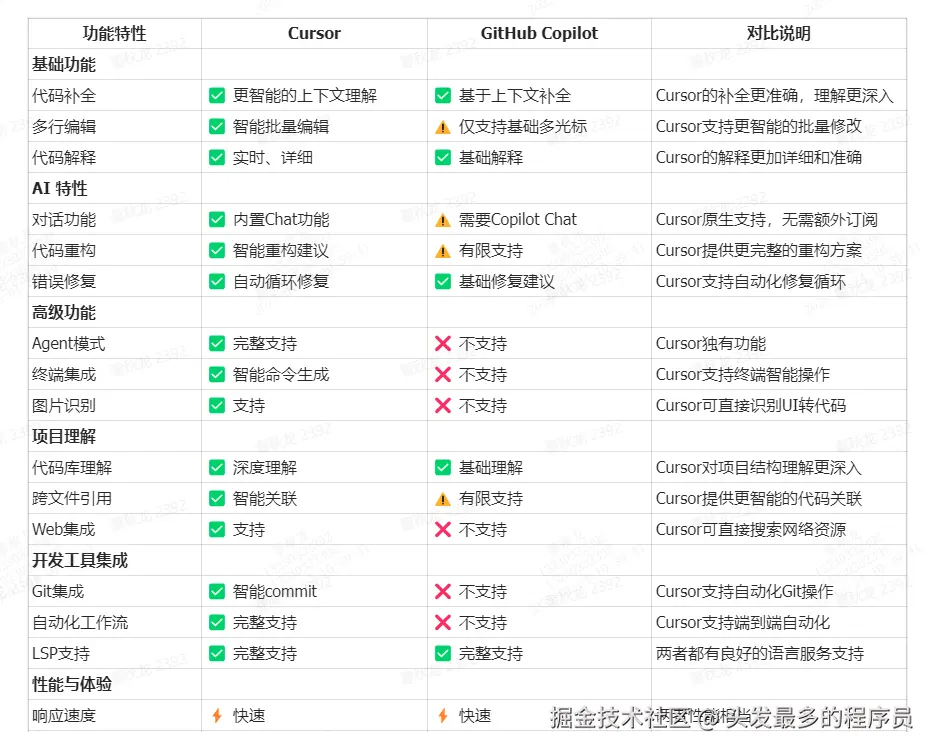Click Cursor green check in Web集成 row
935x752 pixels.
[x=217, y=530]
